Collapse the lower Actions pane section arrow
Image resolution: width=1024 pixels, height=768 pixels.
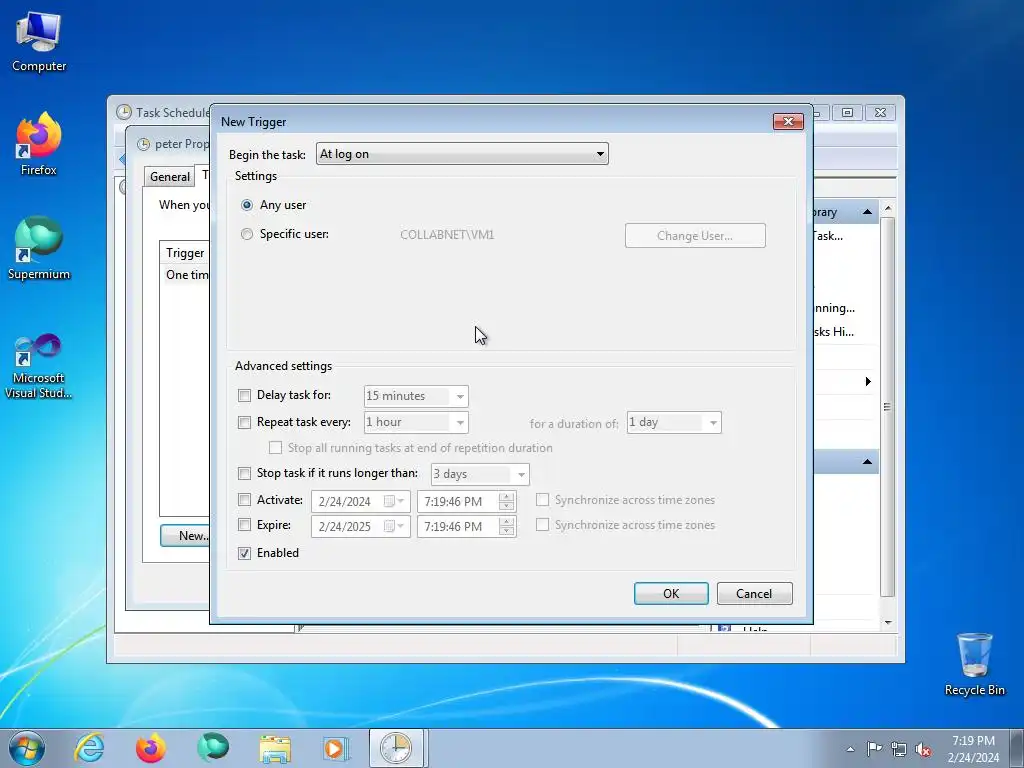867,462
